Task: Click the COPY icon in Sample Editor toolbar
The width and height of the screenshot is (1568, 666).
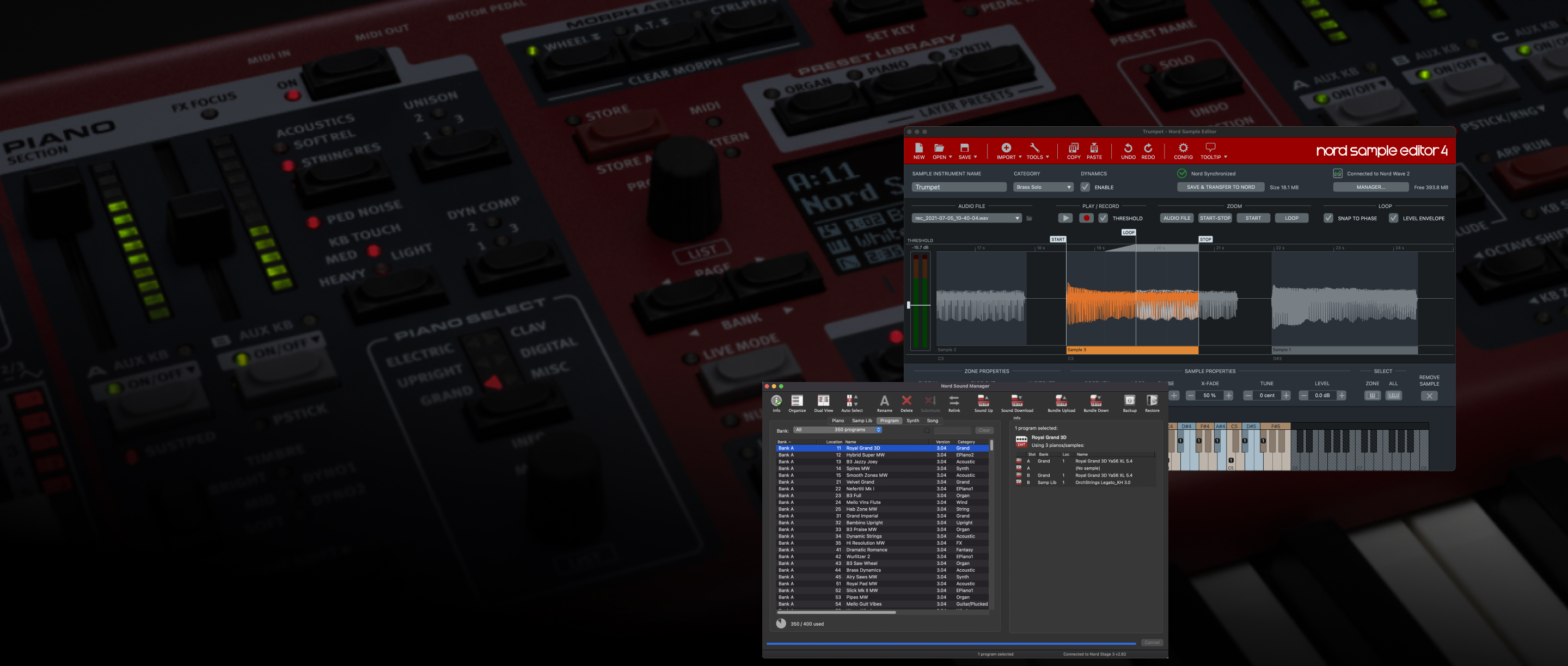Action: click(1073, 151)
